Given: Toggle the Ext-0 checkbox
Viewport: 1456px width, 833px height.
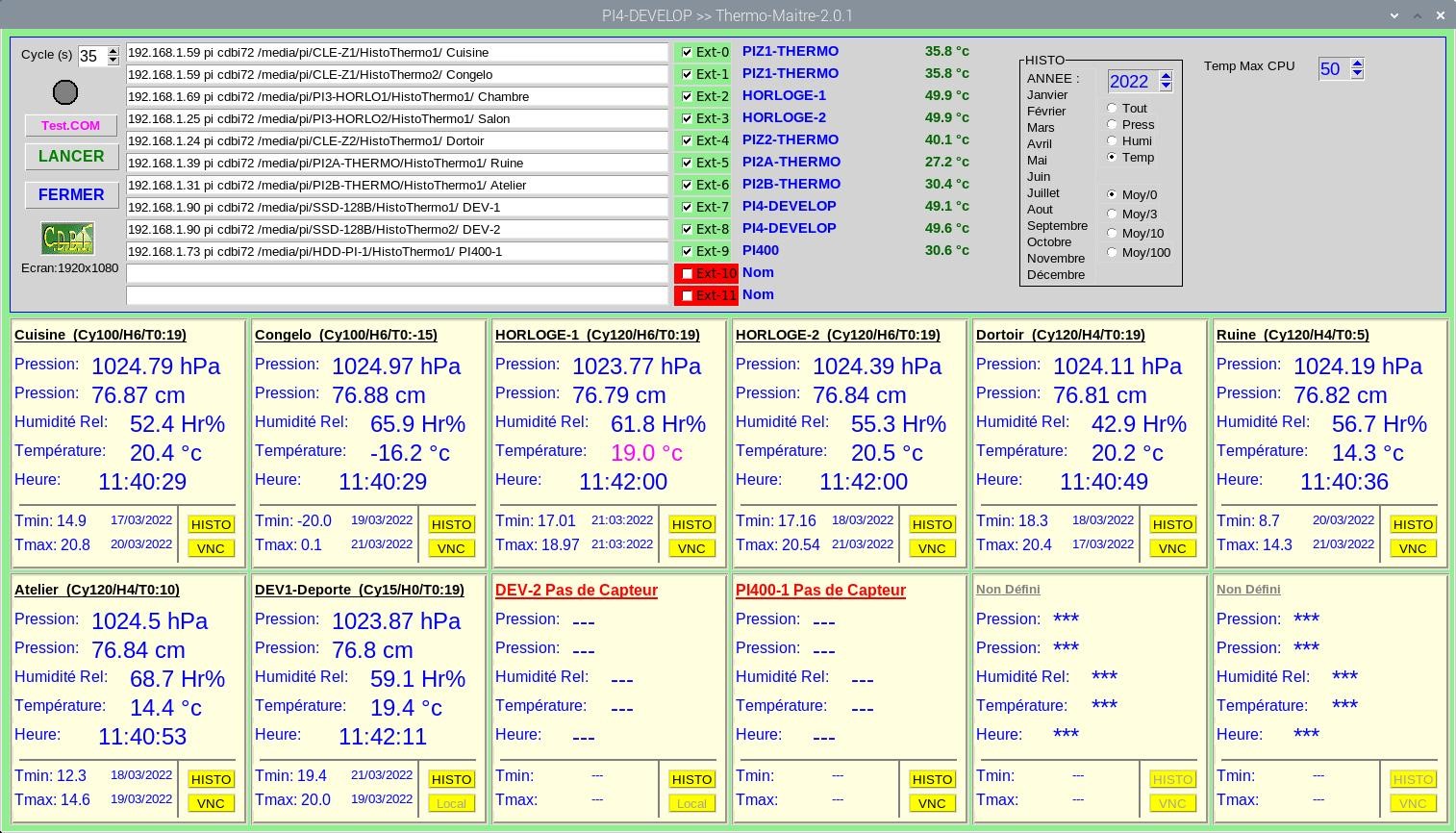Looking at the screenshot, I should coord(687,52).
